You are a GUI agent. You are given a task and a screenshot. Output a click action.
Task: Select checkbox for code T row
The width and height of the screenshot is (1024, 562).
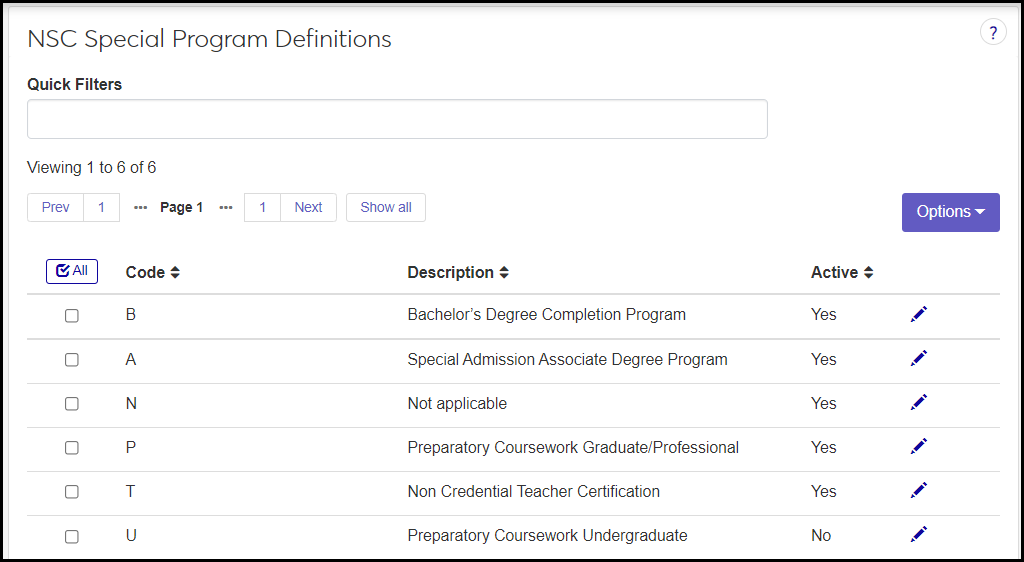[72, 492]
